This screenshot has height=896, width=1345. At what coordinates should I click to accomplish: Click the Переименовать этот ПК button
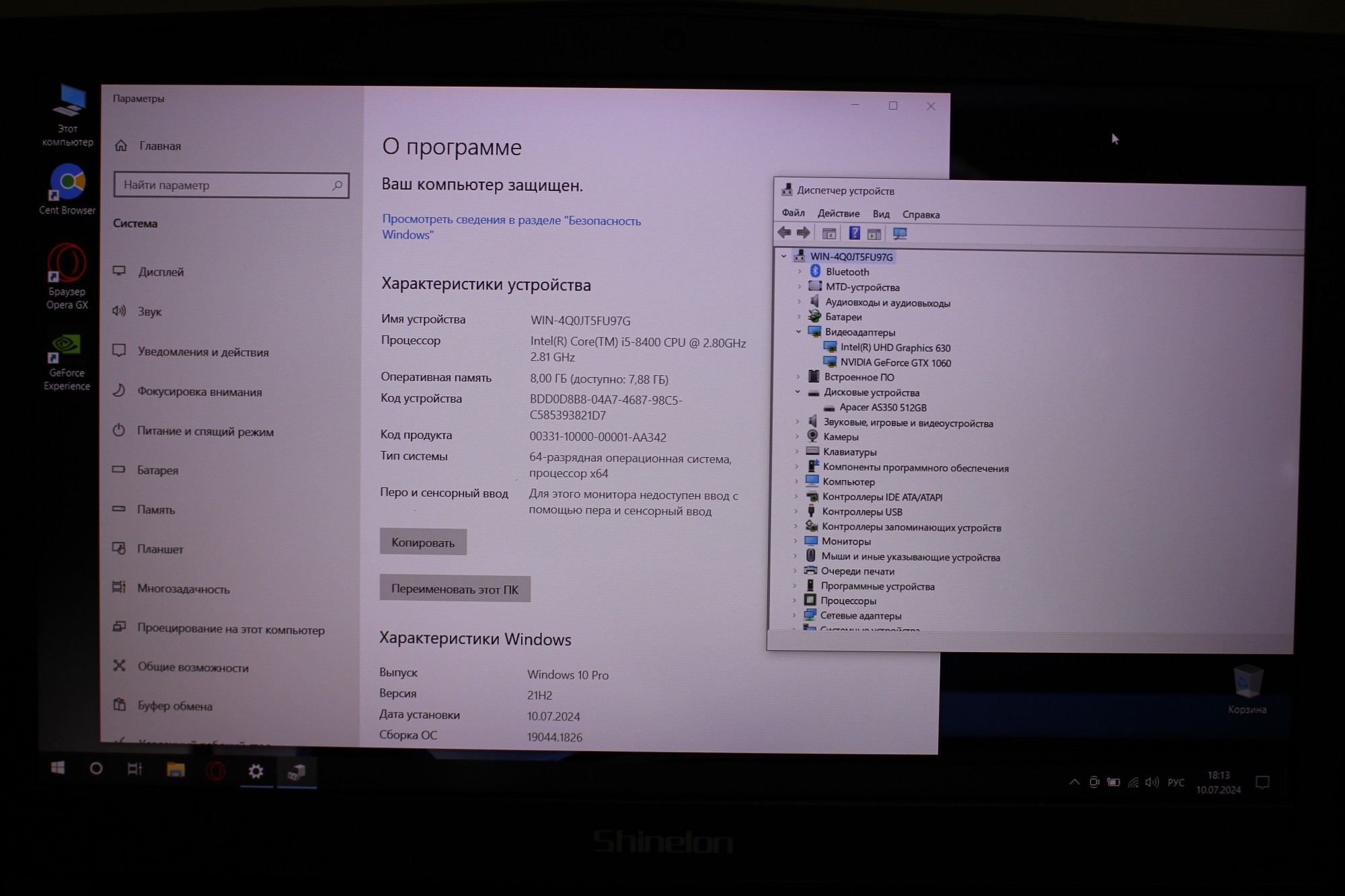[x=455, y=589]
